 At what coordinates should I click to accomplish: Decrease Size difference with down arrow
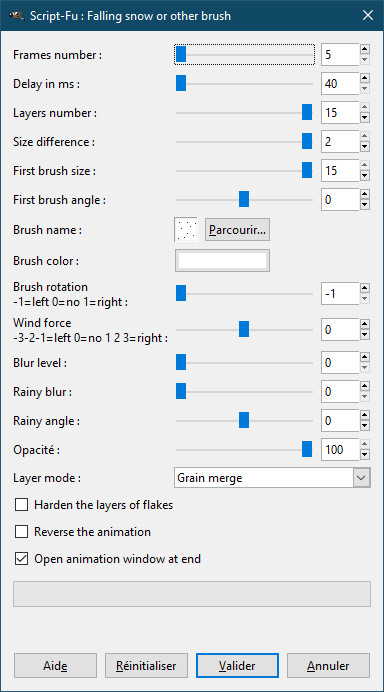pos(365,147)
